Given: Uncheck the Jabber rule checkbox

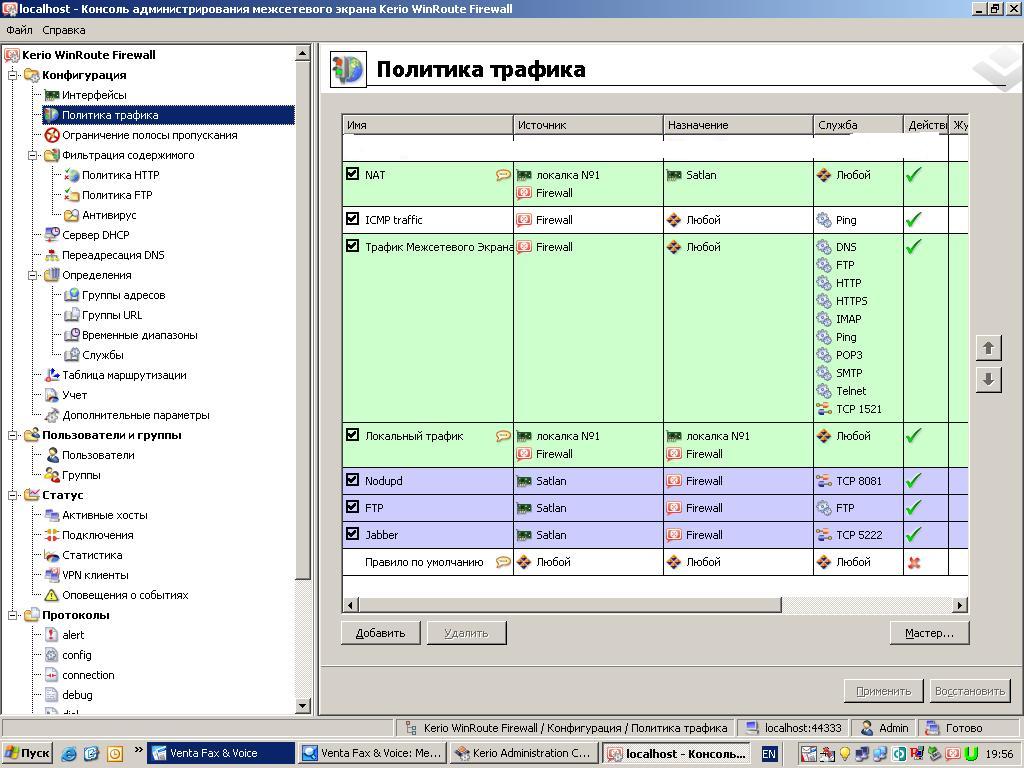Looking at the screenshot, I should [x=353, y=534].
